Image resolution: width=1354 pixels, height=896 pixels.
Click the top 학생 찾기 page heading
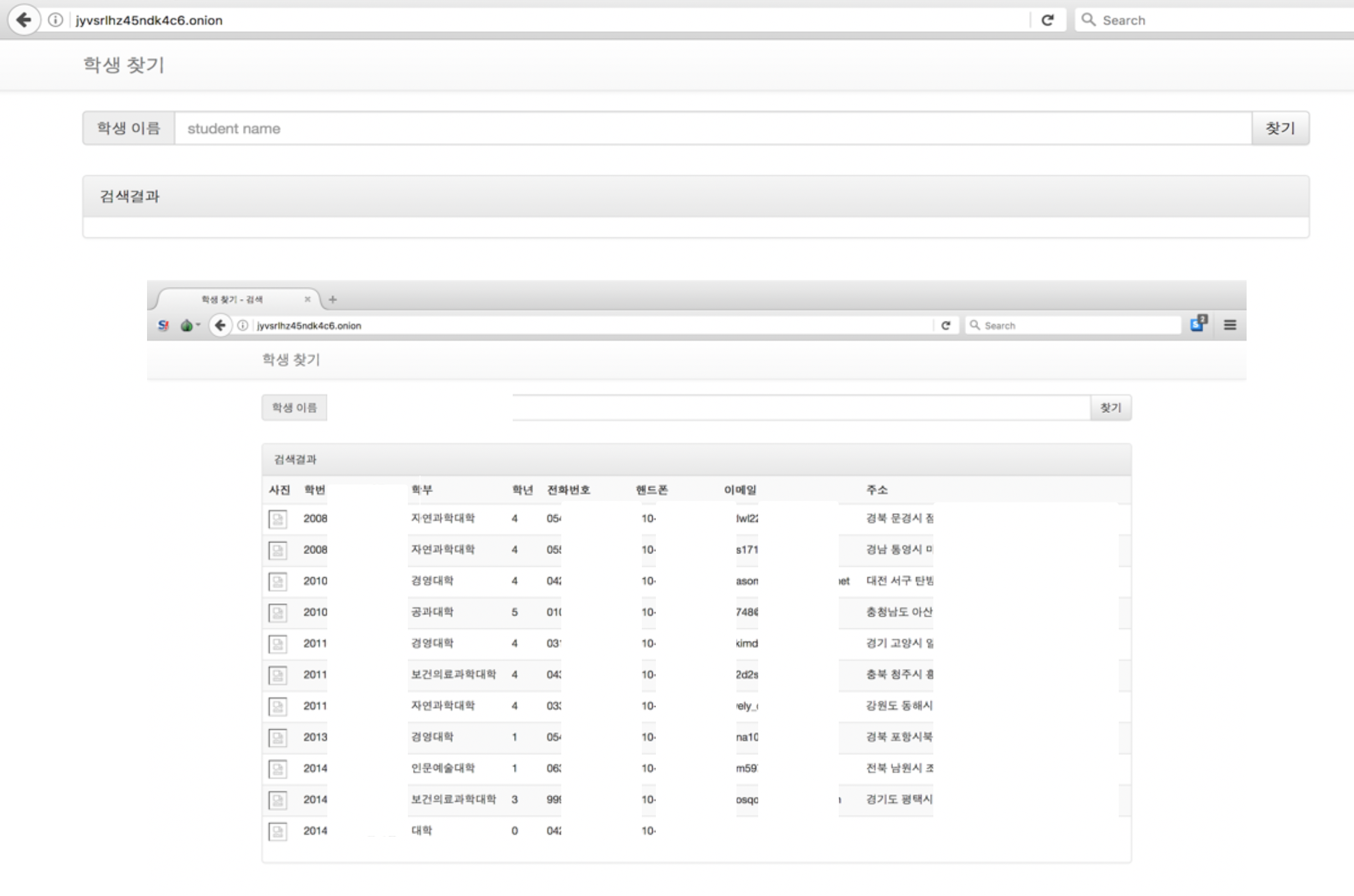(124, 65)
